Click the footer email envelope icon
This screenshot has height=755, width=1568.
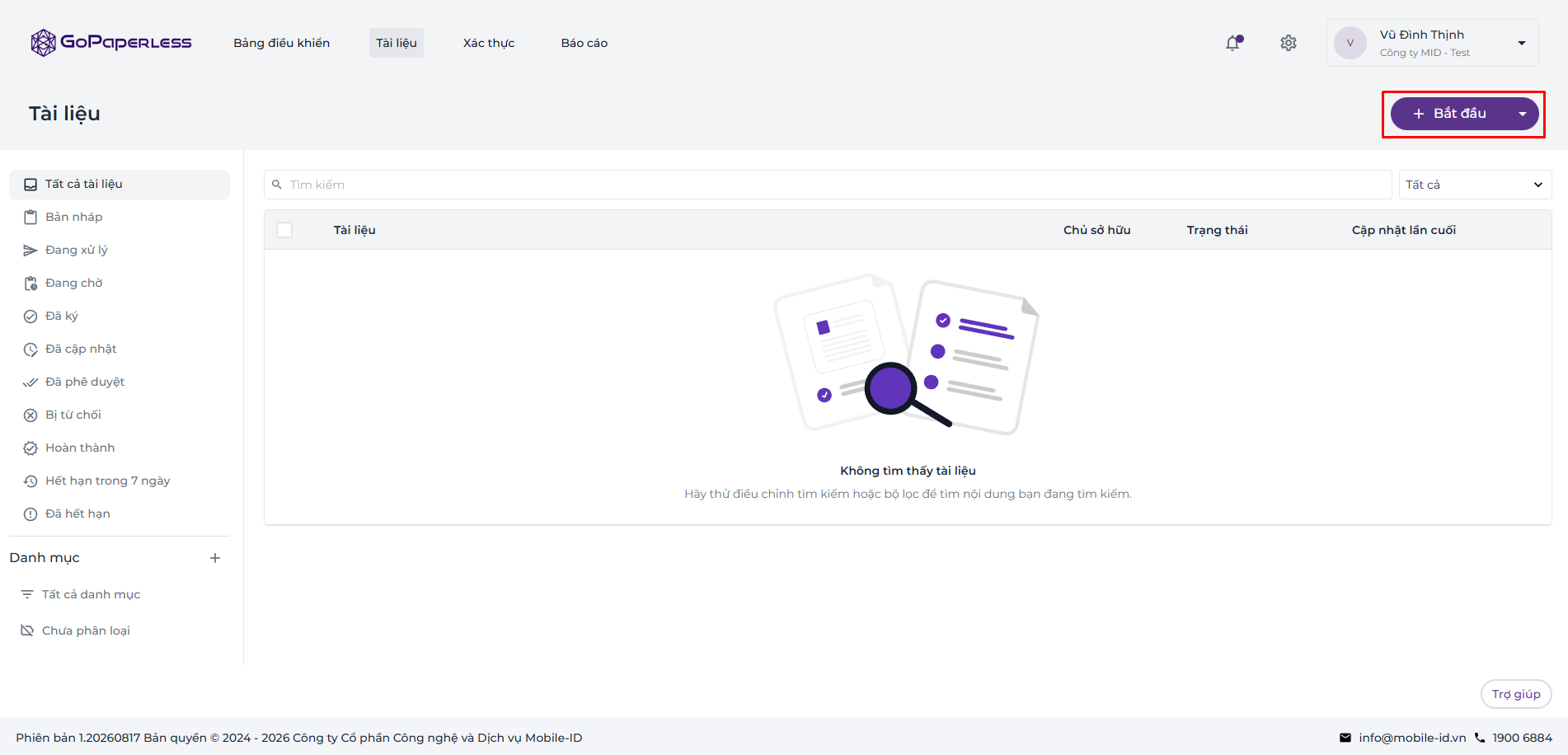point(1345,738)
